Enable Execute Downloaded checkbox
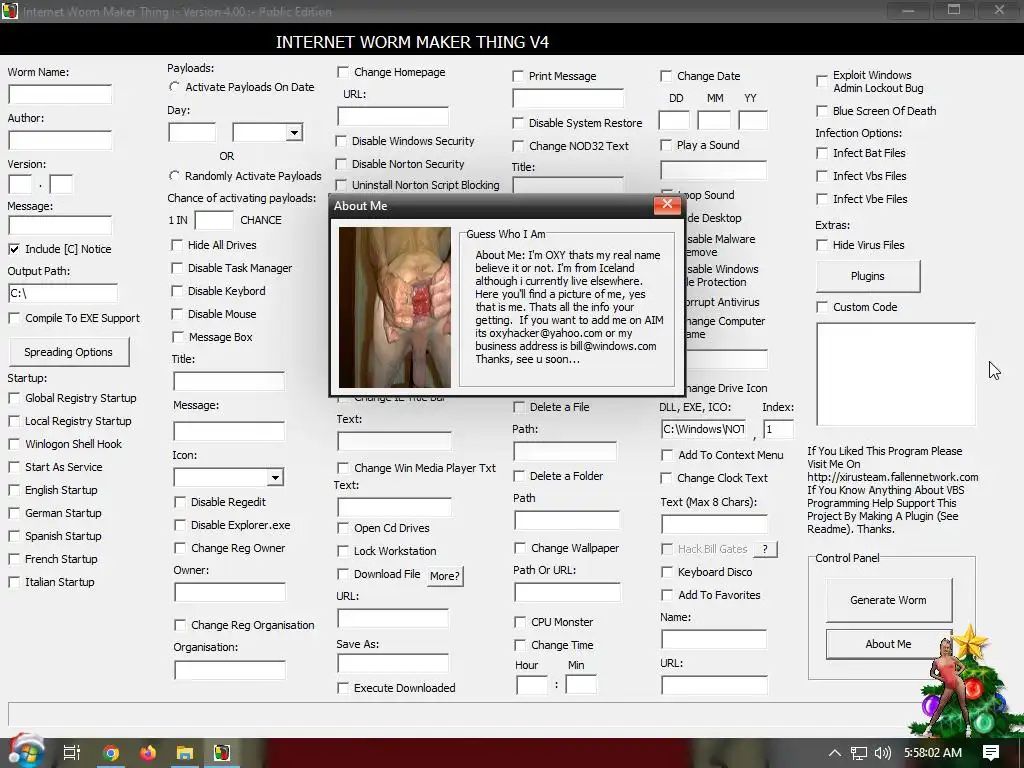The height and width of the screenshot is (768, 1024). tap(343, 688)
